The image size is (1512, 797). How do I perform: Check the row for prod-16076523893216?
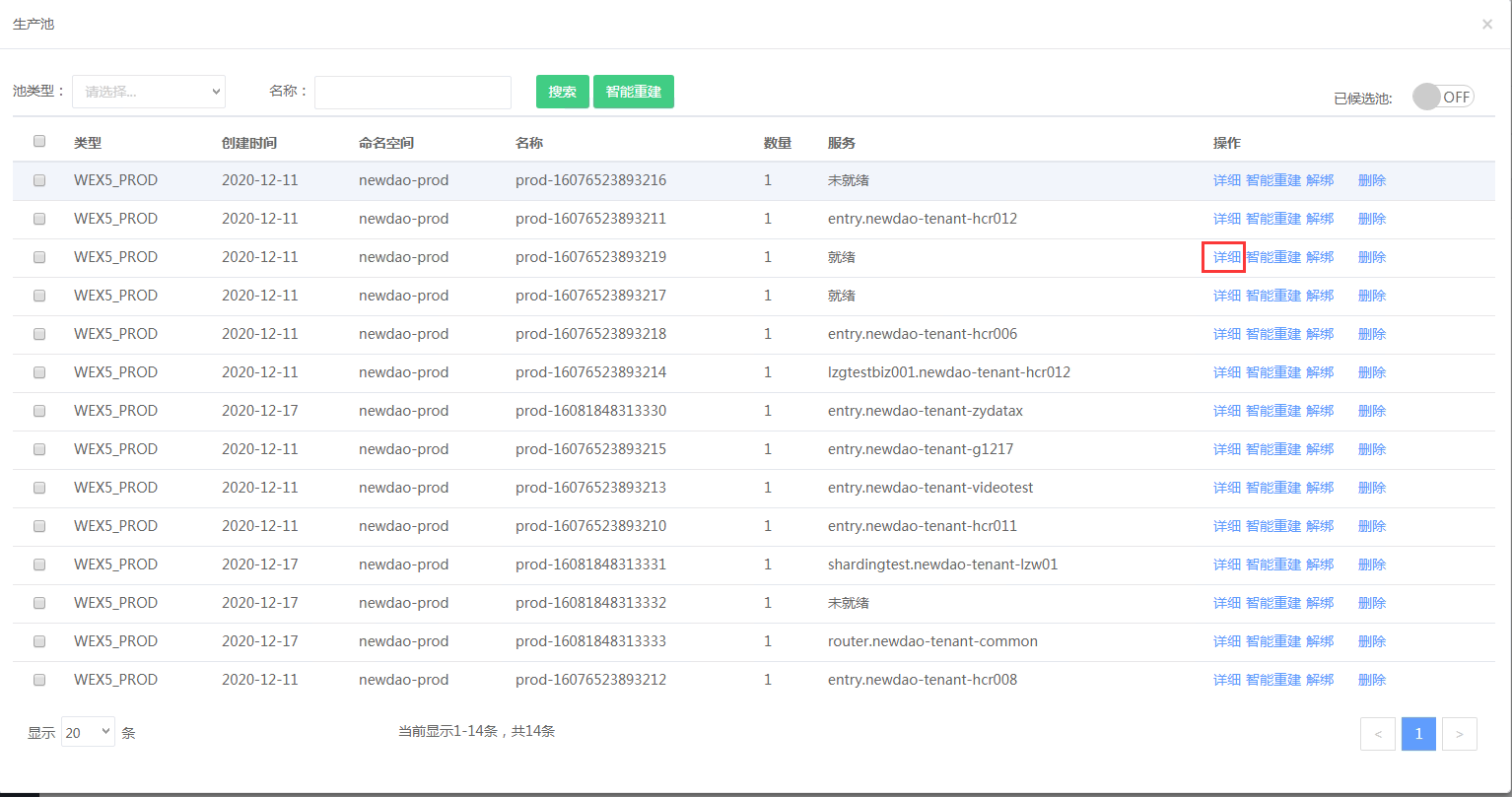(x=39, y=180)
